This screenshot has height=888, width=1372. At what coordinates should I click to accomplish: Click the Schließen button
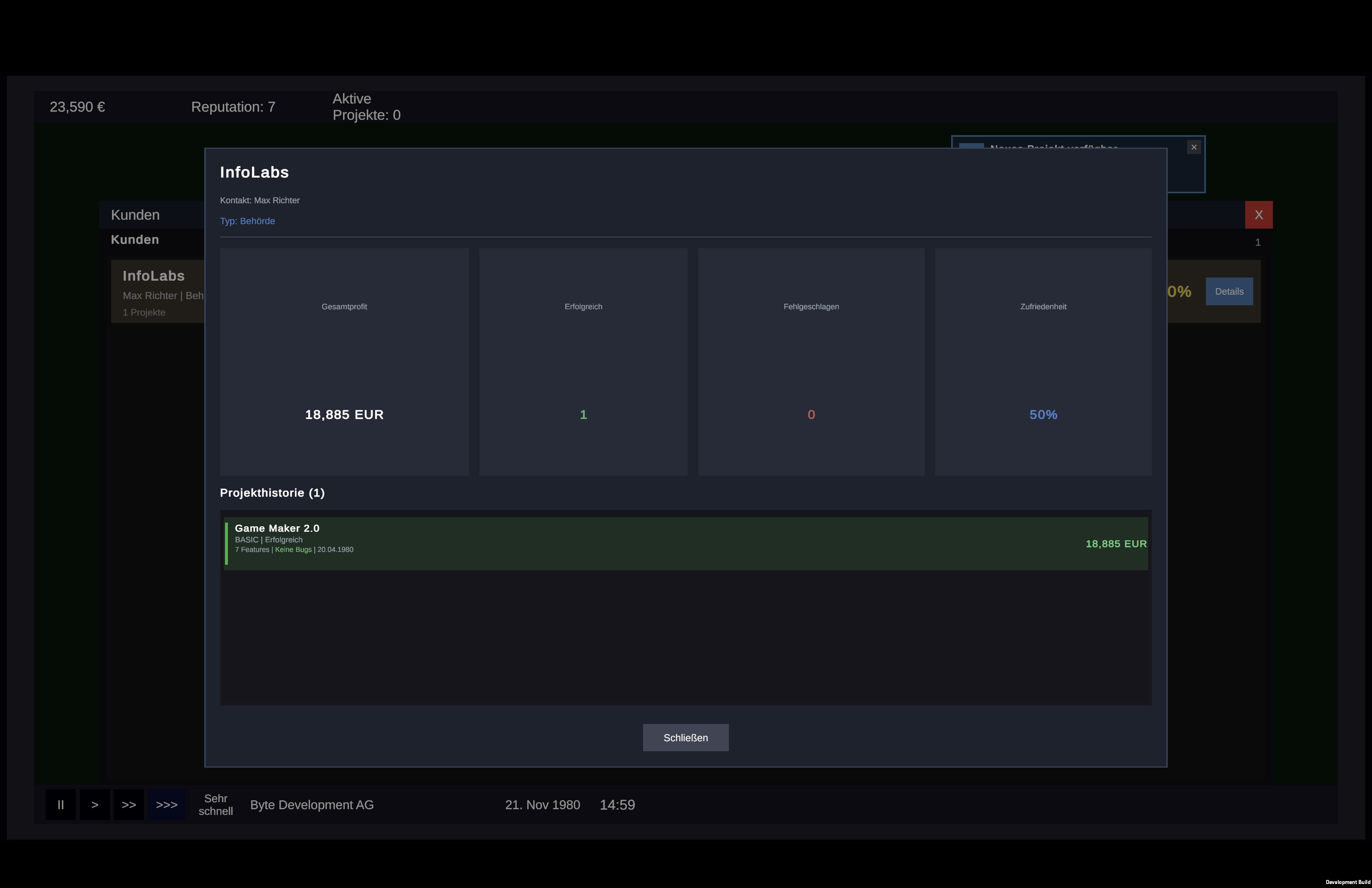686,738
